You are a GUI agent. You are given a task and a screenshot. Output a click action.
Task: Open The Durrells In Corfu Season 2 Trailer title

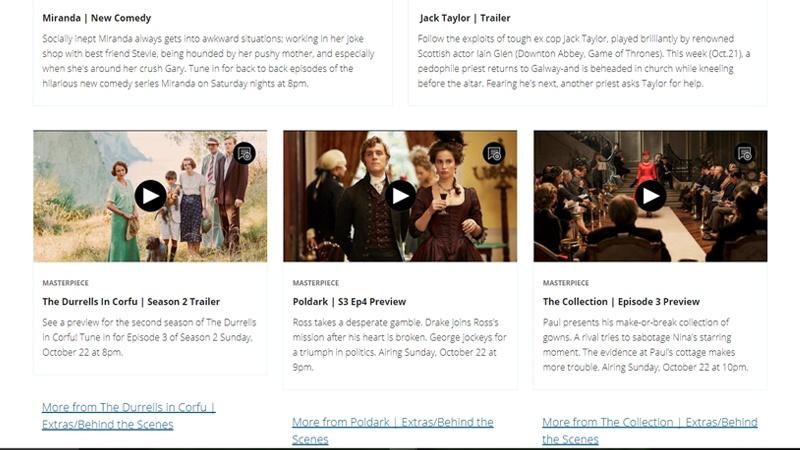pos(131,302)
